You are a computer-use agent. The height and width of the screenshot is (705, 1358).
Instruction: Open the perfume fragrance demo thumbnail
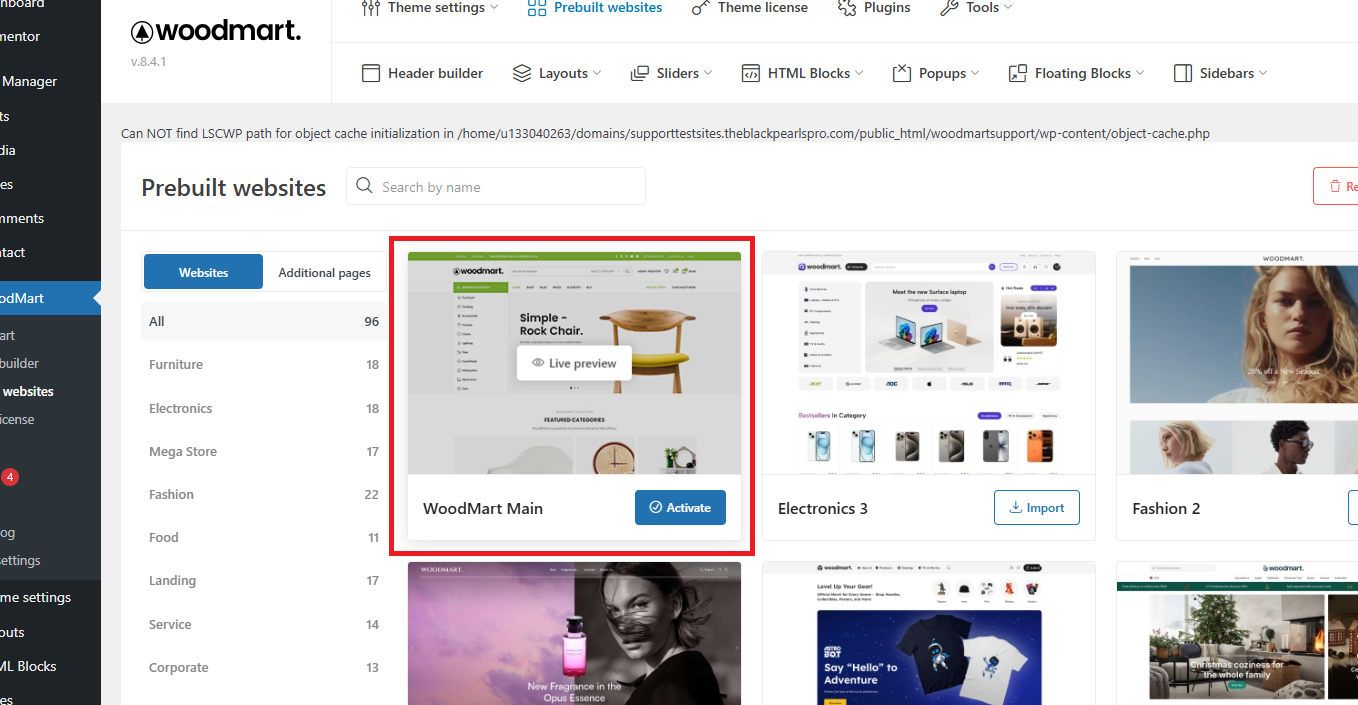click(574, 633)
